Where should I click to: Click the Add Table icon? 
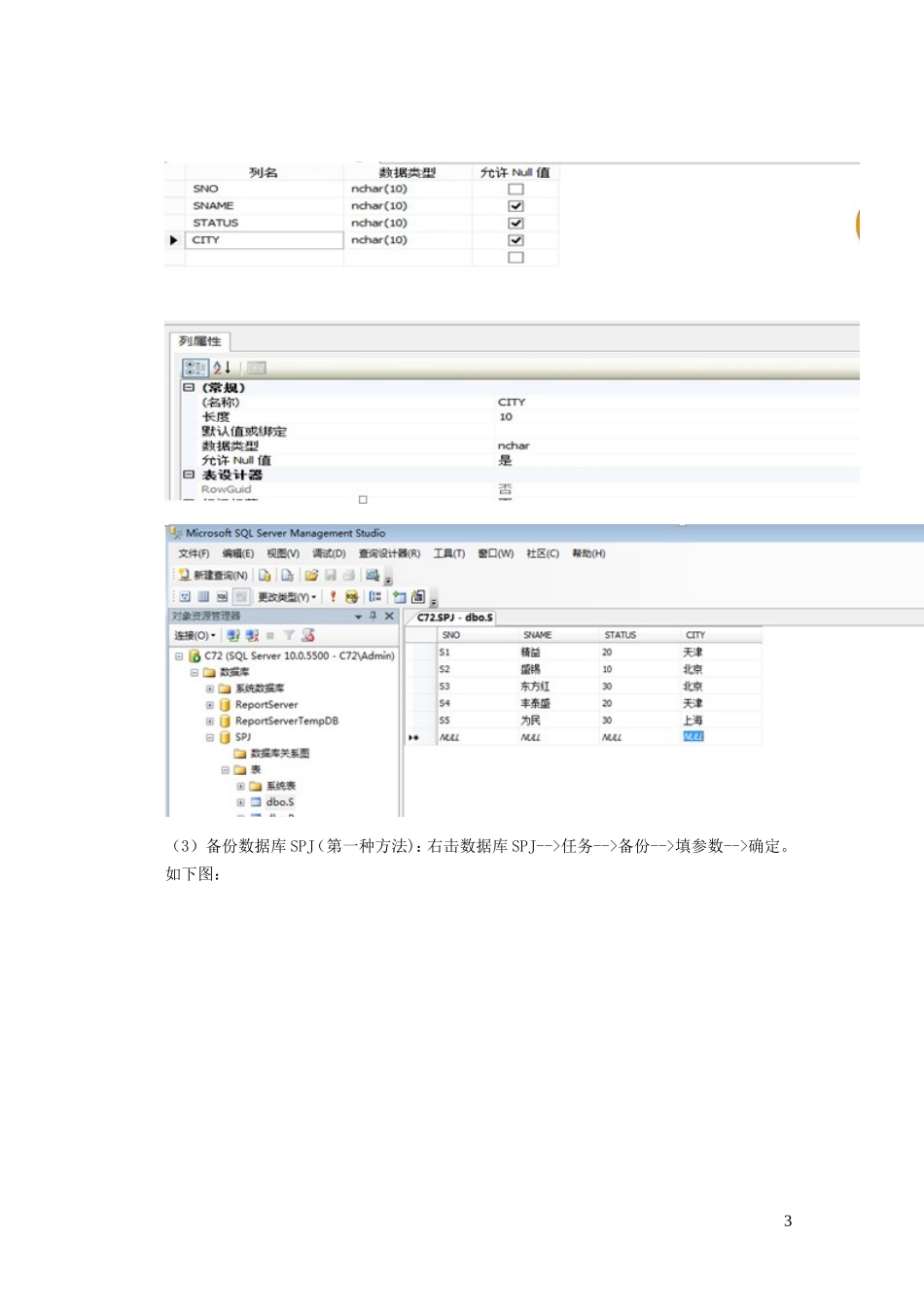click(x=399, y=596)
